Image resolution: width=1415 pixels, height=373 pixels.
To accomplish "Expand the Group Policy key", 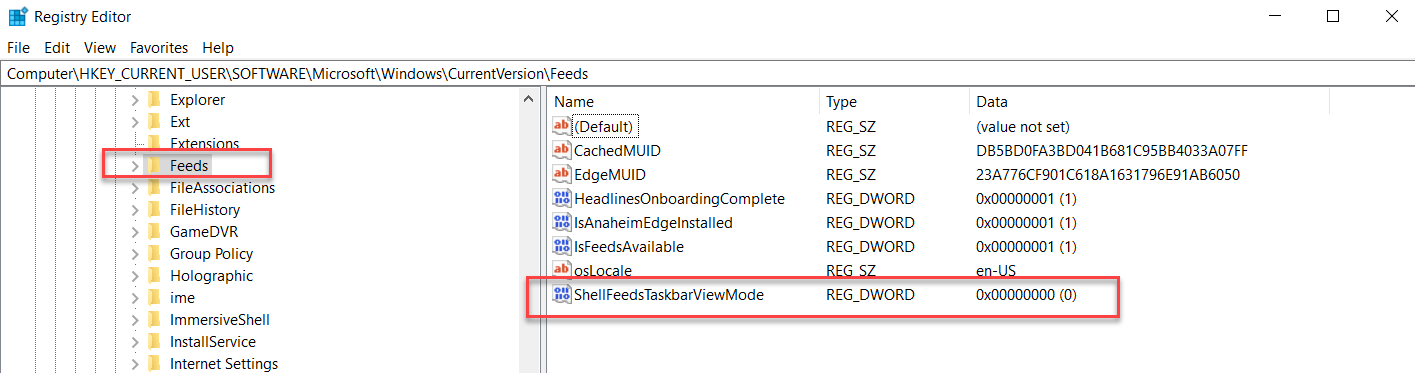I will pyautogui.click(x=134, y=254).
